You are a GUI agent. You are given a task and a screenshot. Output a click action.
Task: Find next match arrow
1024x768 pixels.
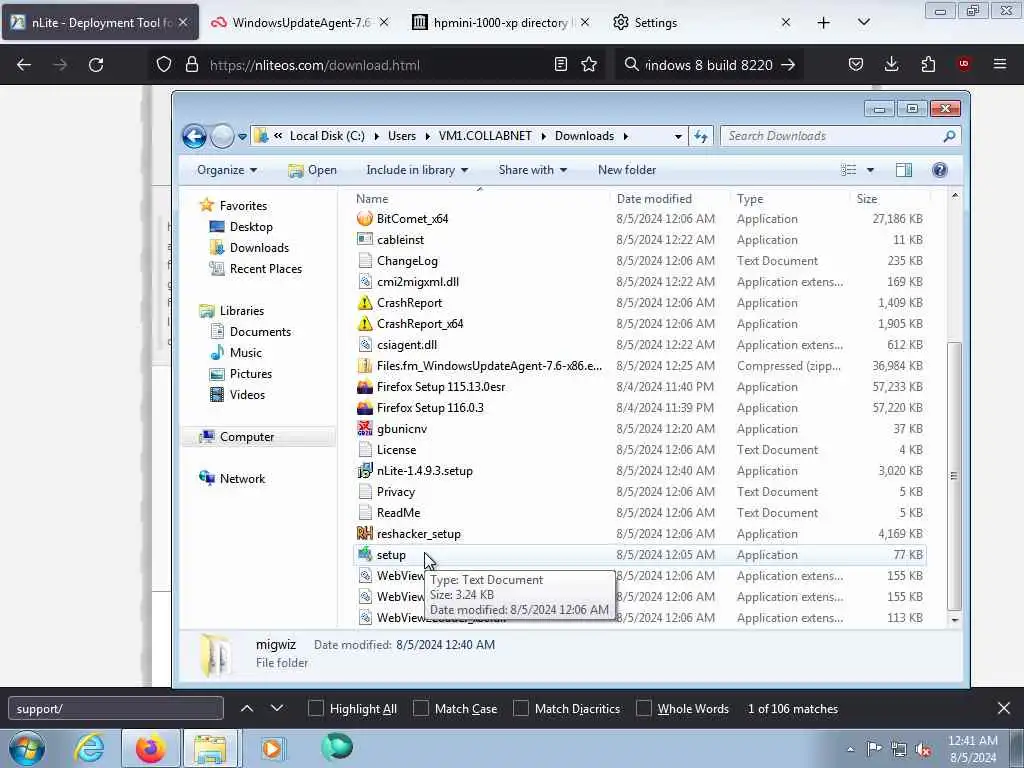(x=277, y=708)
